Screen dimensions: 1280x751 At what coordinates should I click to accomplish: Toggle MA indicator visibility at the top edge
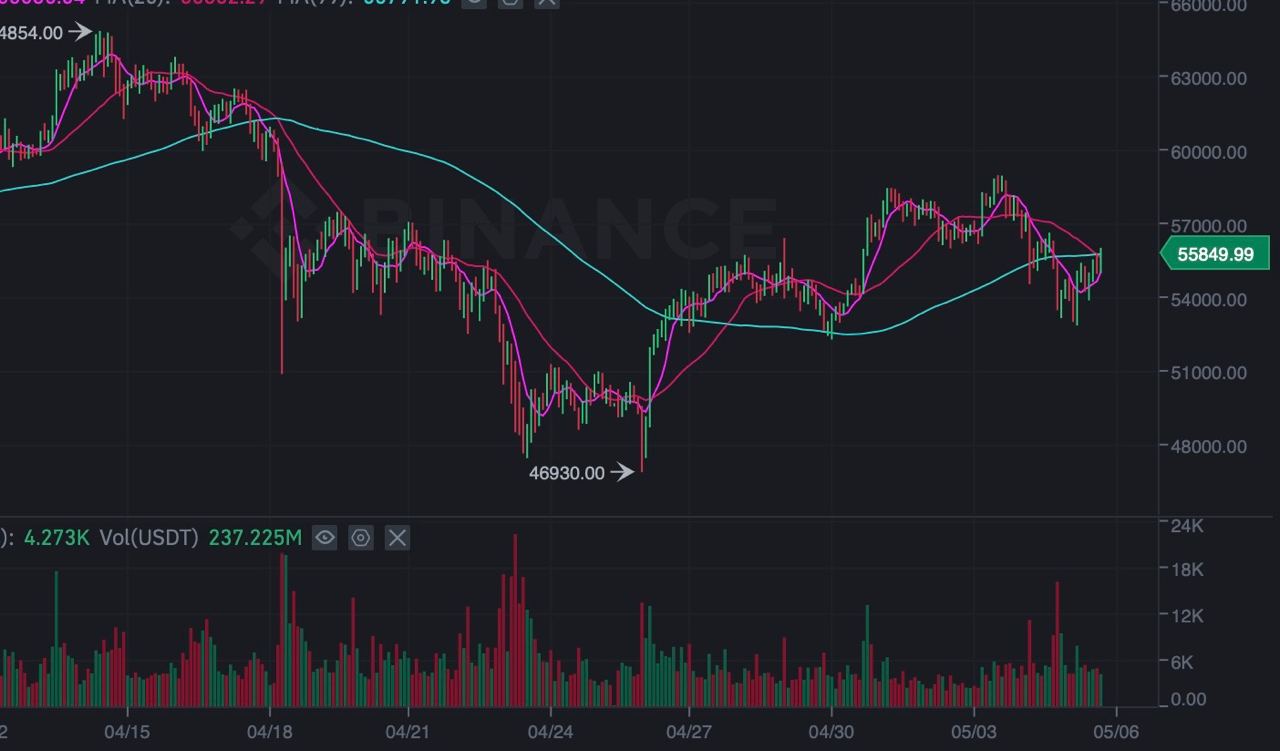[x=475, y=3]
